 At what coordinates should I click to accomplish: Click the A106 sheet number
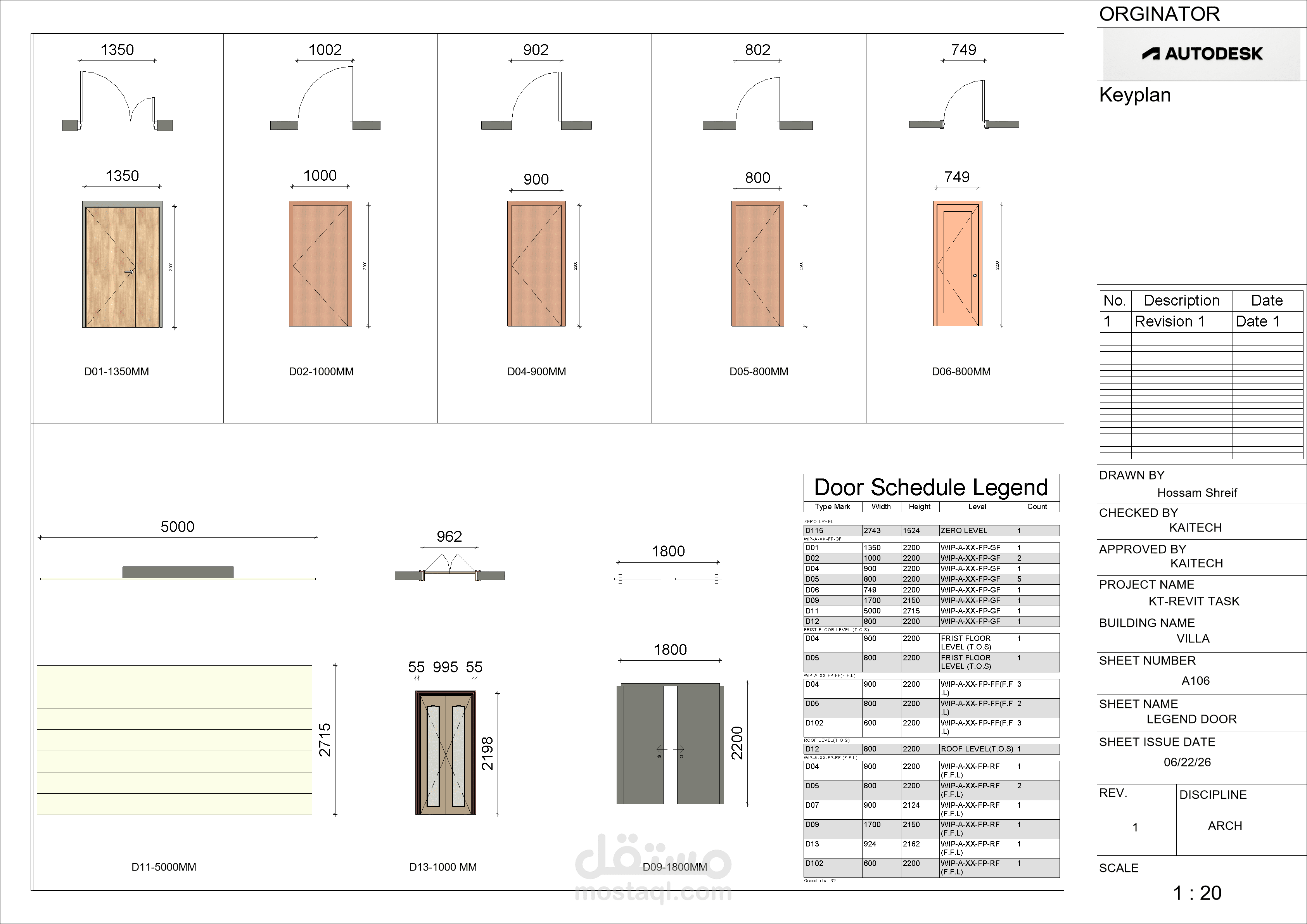pos(1195,680)
